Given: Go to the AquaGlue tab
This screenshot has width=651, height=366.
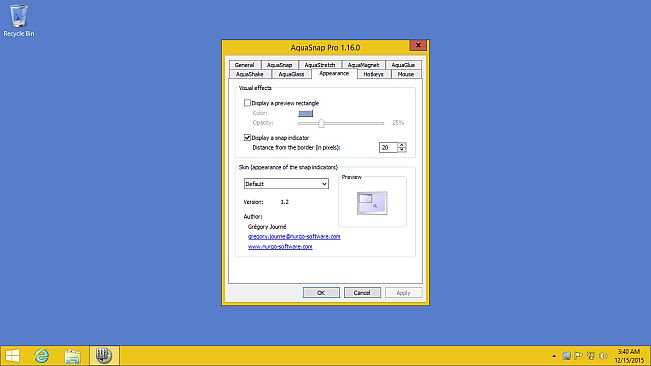Looking at the screenshot, I should [x=403, y=65].
